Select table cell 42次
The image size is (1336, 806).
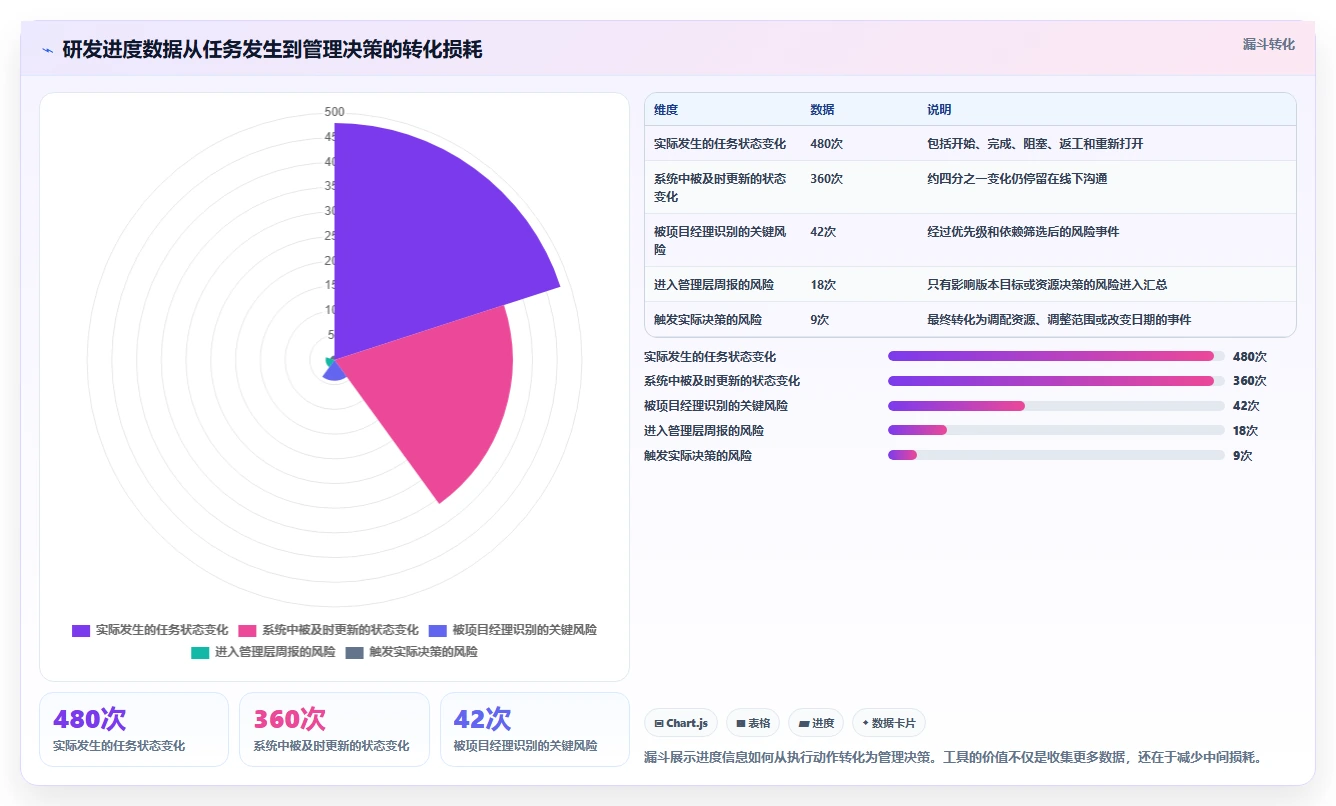click(823, 232)
